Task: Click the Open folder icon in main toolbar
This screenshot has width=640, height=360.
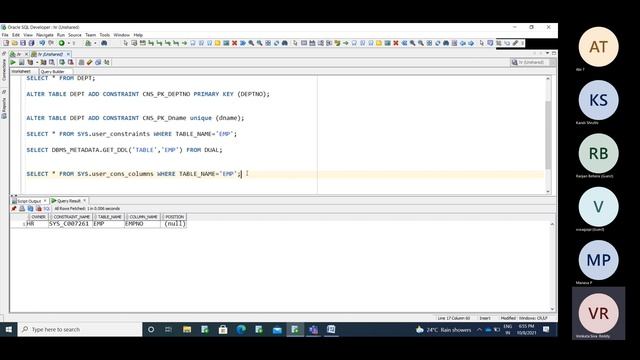Action: [15, 43]
